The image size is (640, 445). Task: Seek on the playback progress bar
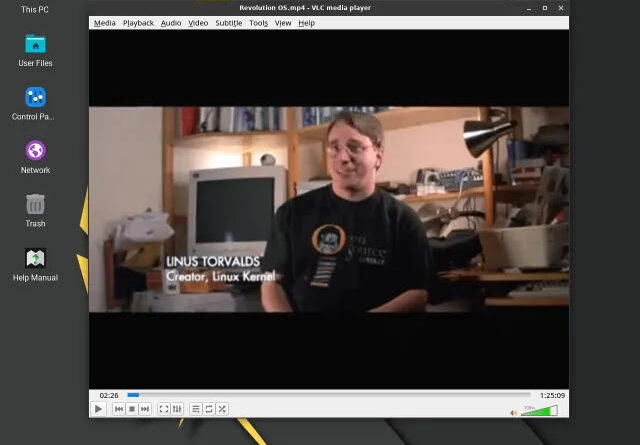pos(329,395)
